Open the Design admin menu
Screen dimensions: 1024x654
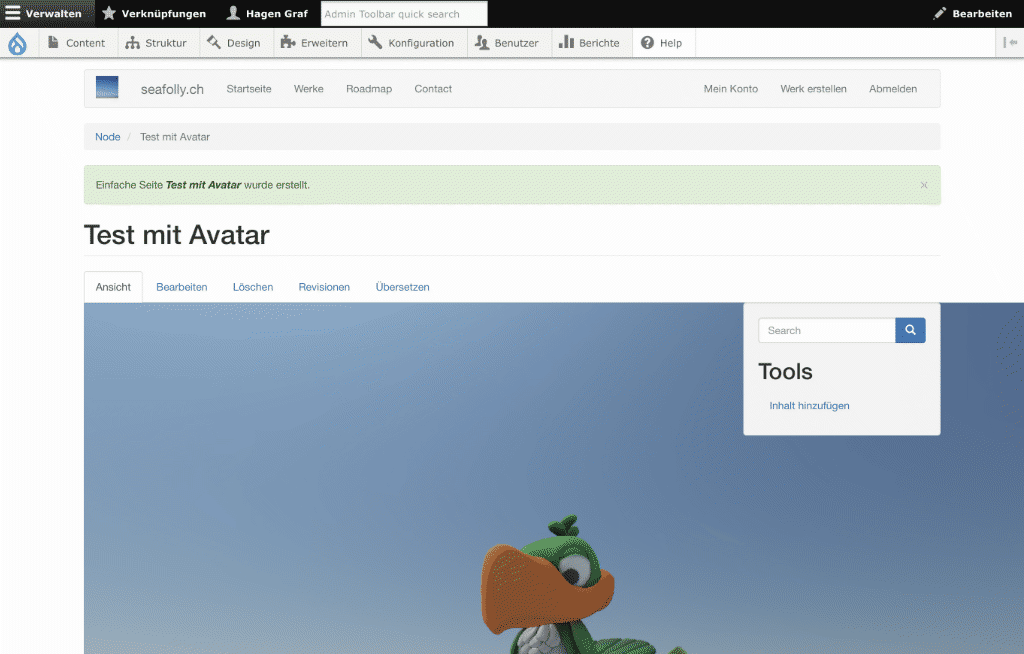click(x=234, y=43)
